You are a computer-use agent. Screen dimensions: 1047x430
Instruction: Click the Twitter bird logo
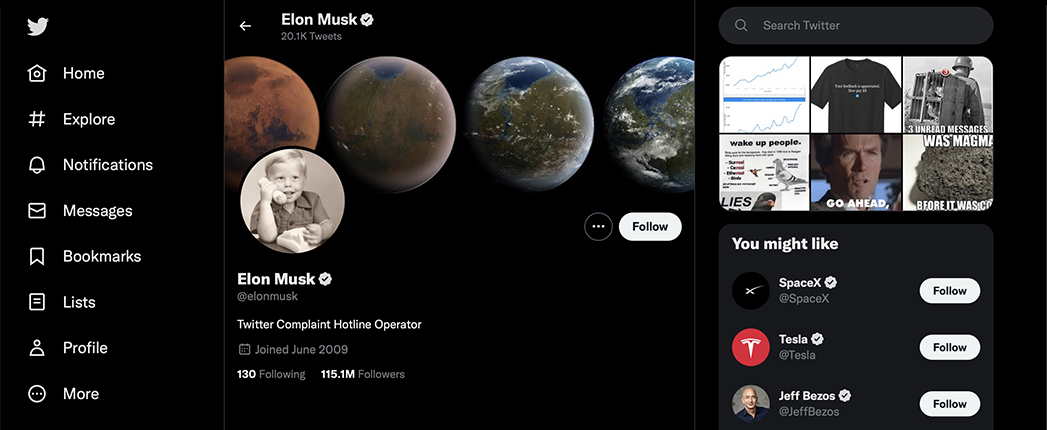[37, 27]
